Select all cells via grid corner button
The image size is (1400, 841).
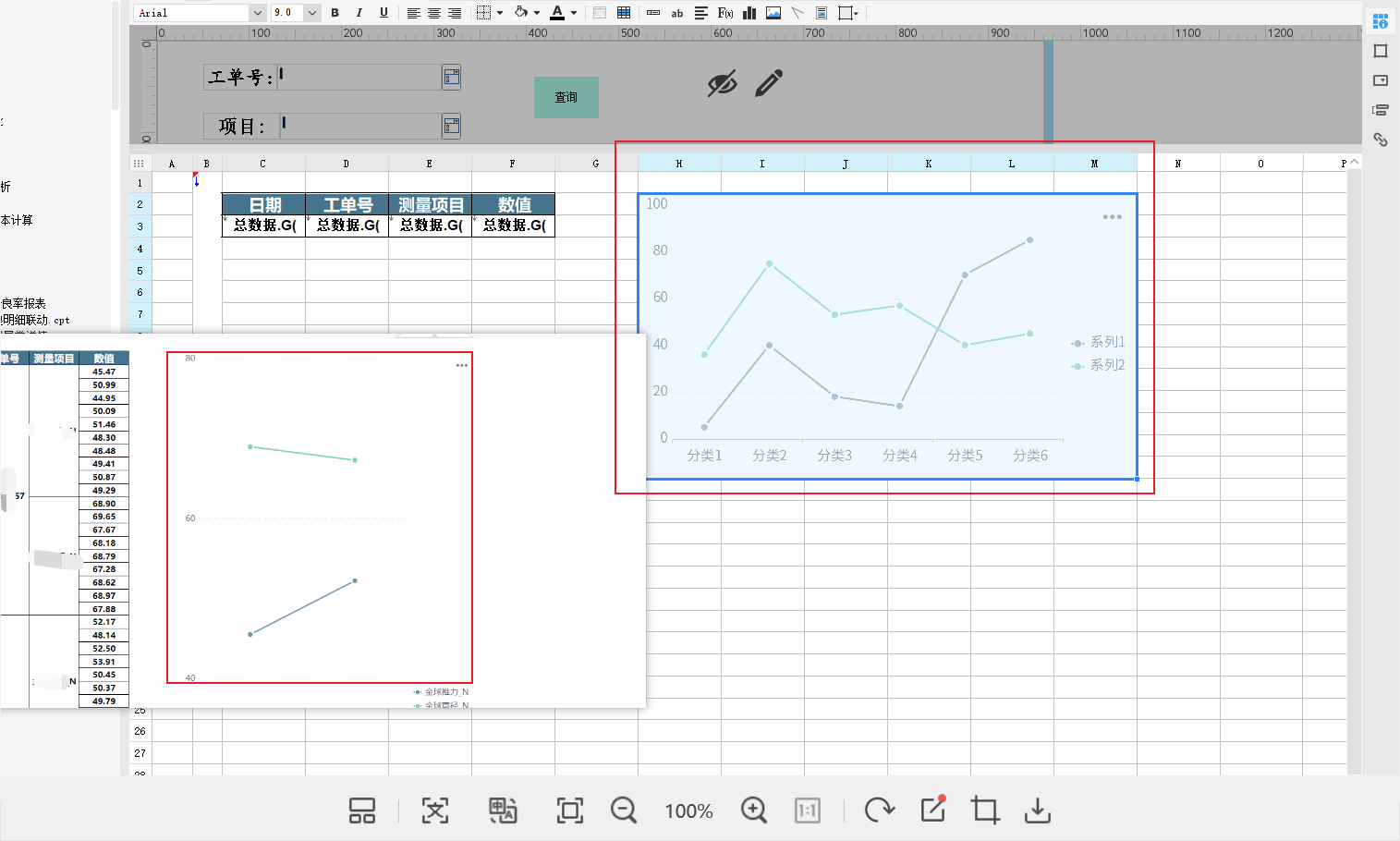pos(140,164)
